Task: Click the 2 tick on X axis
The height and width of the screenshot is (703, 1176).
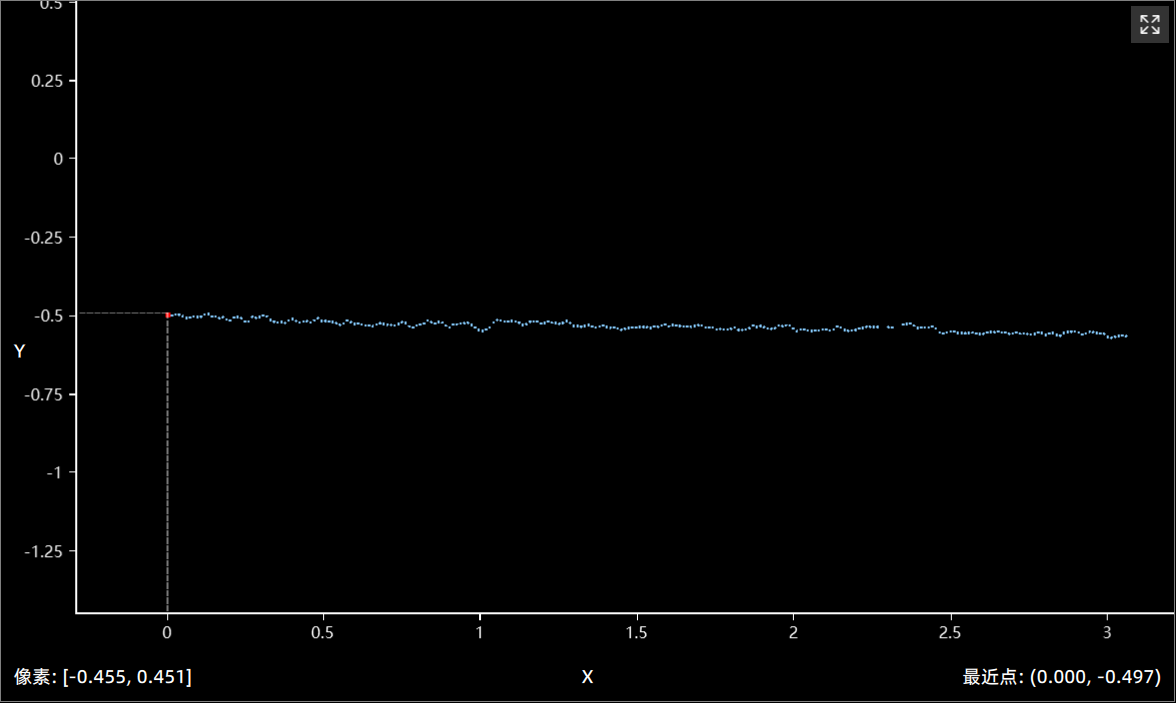Action: (x=793, y=633)
